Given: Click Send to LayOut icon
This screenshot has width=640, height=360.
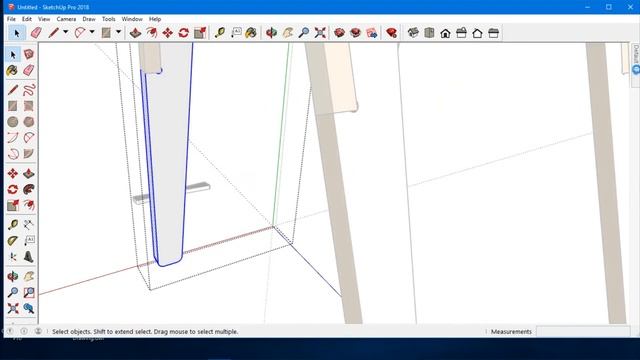Looking at the screenshot, I should point(371,33).
